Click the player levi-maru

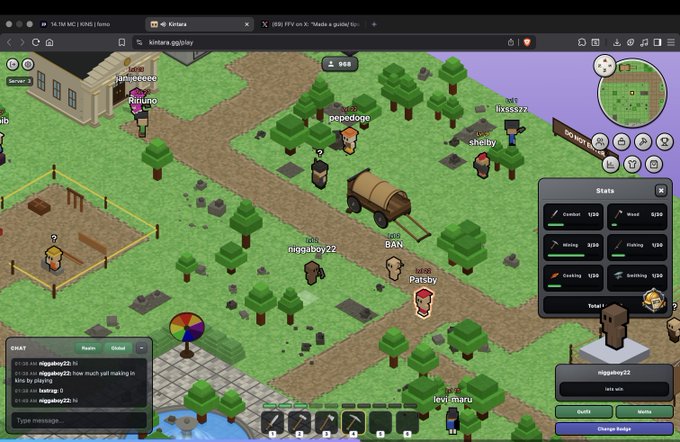452,420
